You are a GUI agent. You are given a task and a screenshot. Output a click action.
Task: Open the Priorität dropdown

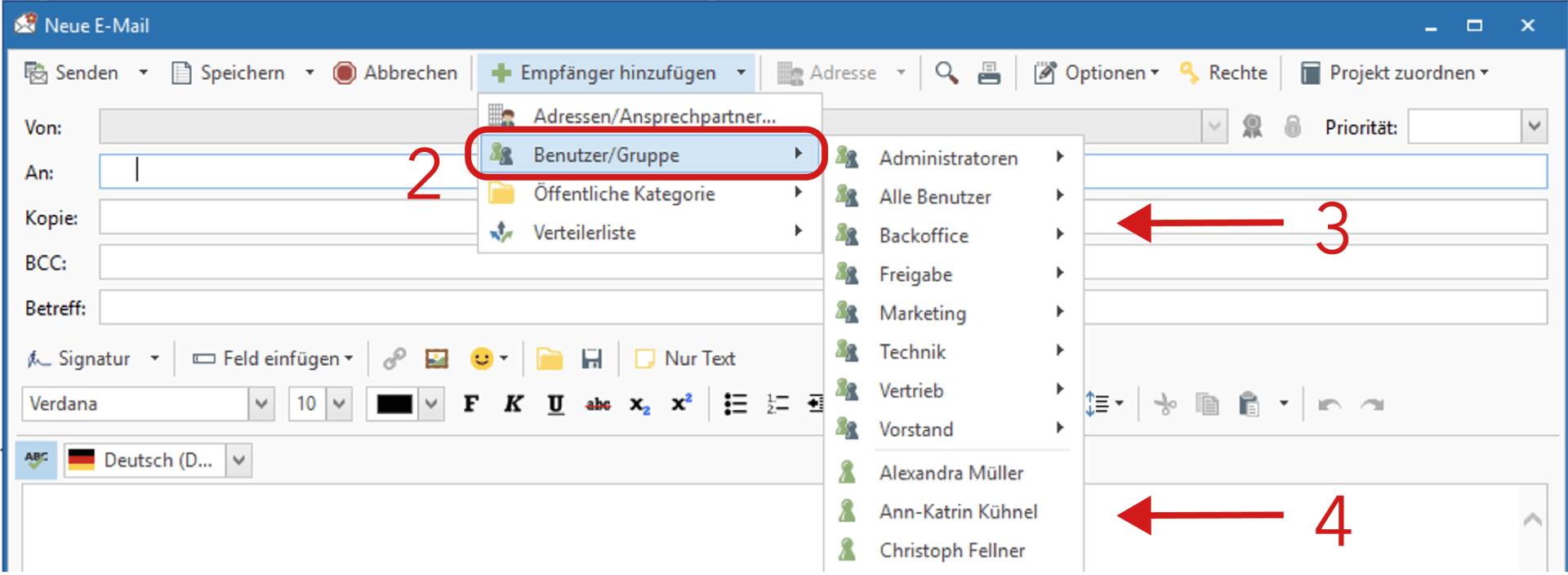[x=1535, y=127]
